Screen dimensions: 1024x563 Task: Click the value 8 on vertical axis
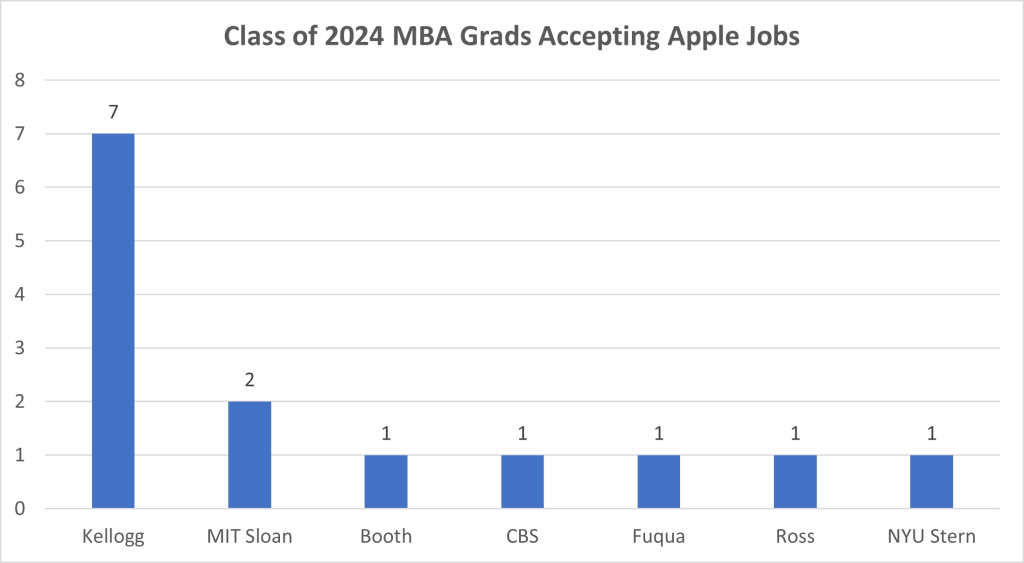click(x=21, y=80)
